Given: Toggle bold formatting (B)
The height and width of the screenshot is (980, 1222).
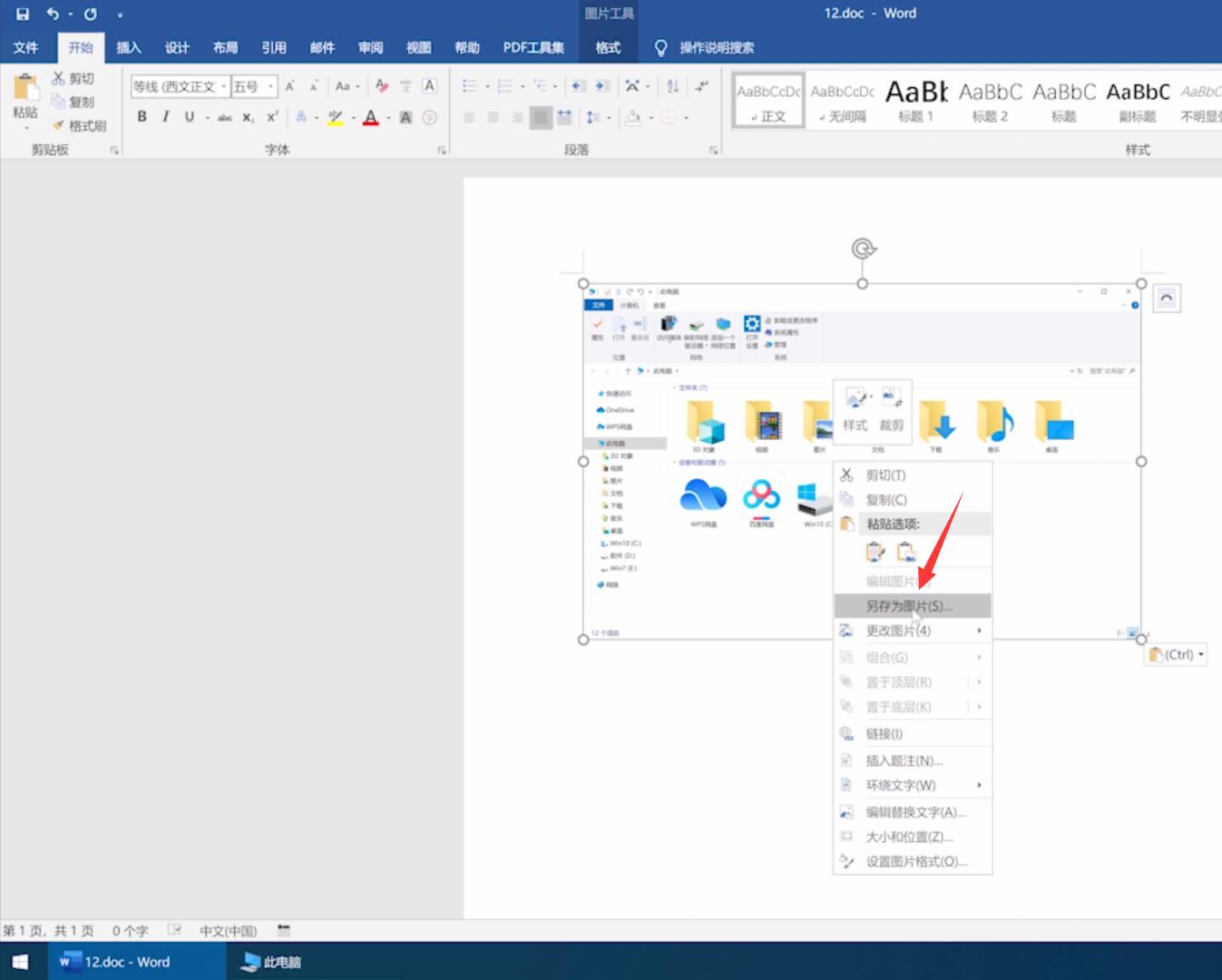Looking at the screenshot, I should click(142, 116).
